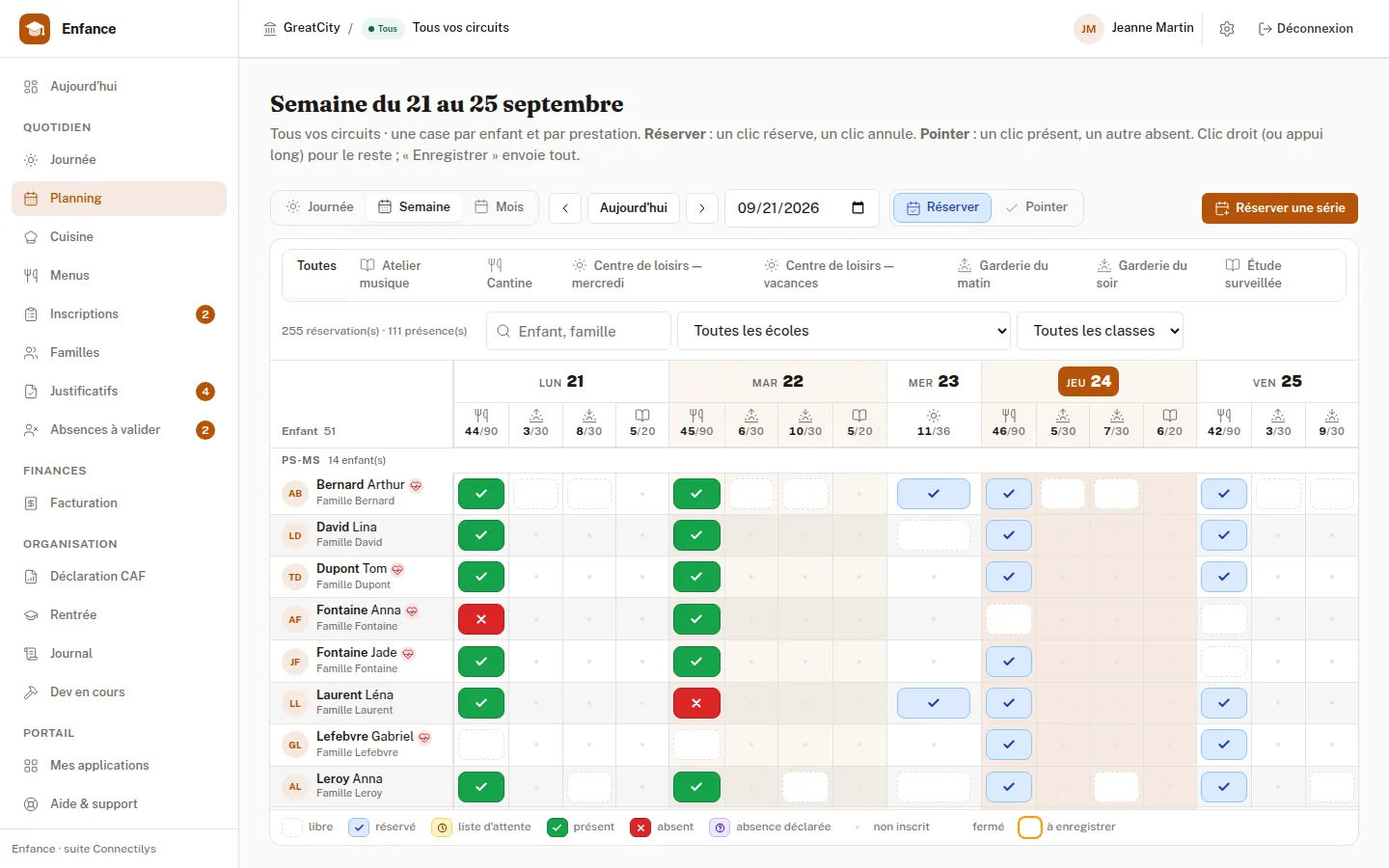This screenshot has width=1389, height=868.
Task: Open the Toutes les classes dropdown
Action: tap(1101, 331)
